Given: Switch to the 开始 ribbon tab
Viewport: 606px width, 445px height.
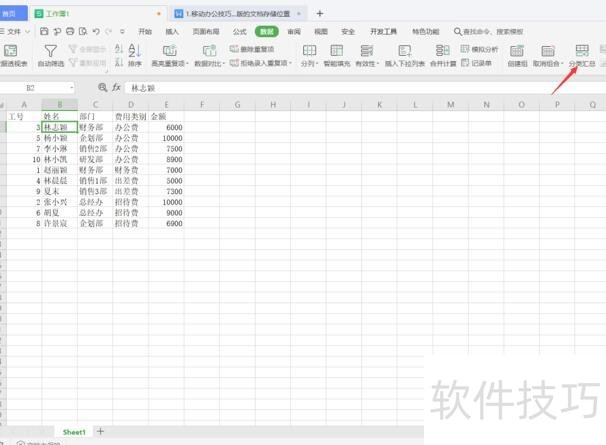Looking at the screenshot, I should [x=145, y=32].
